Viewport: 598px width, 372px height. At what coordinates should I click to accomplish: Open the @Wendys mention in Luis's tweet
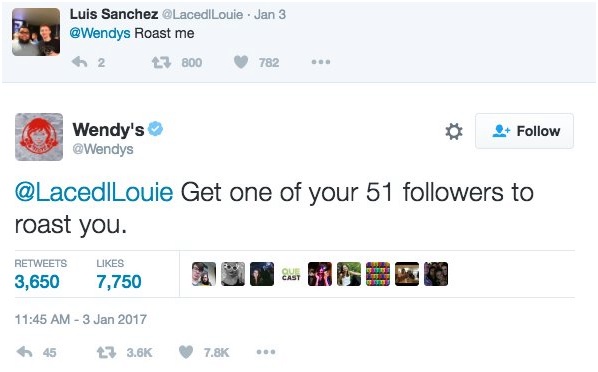click(100, 34)
